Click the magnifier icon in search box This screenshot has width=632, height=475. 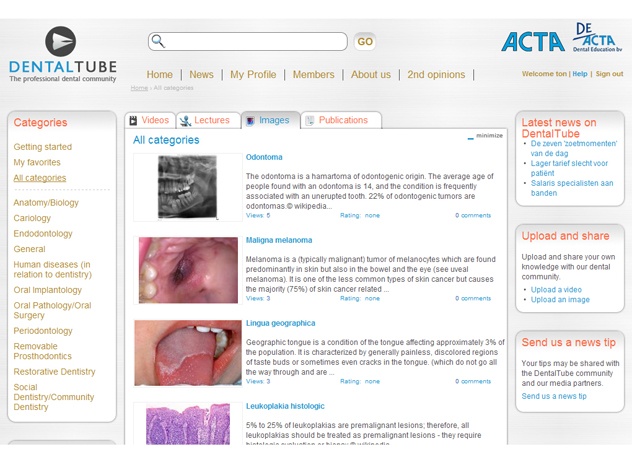click(158, 41)
